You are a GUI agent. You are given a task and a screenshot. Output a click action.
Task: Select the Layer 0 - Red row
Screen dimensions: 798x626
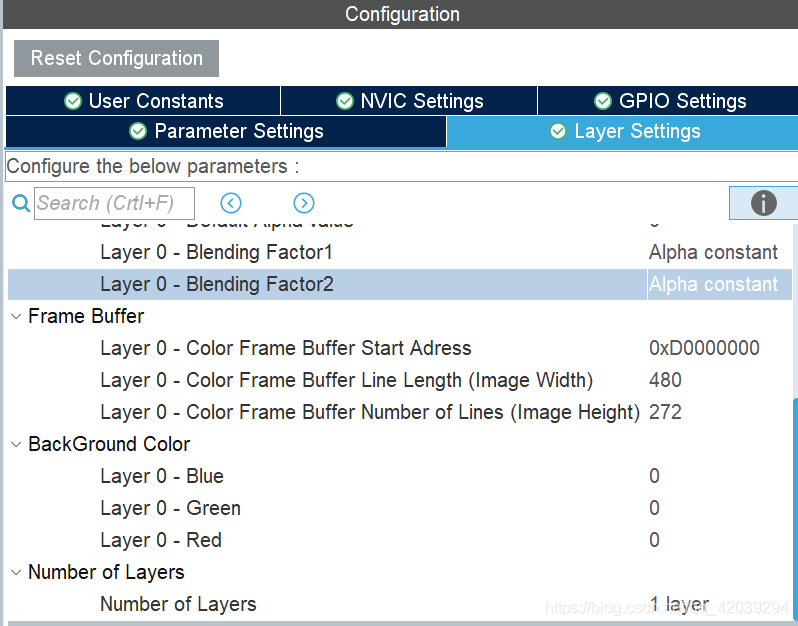pyautogui.click(x=400, y=540)
